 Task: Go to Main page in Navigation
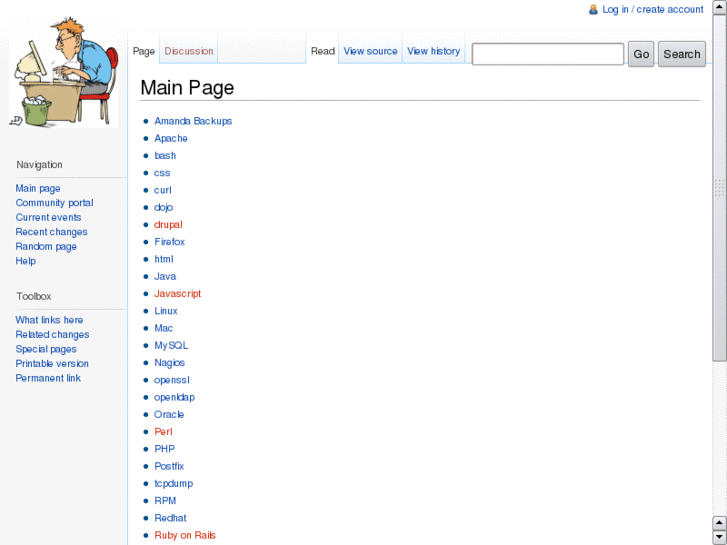(38, 188)
